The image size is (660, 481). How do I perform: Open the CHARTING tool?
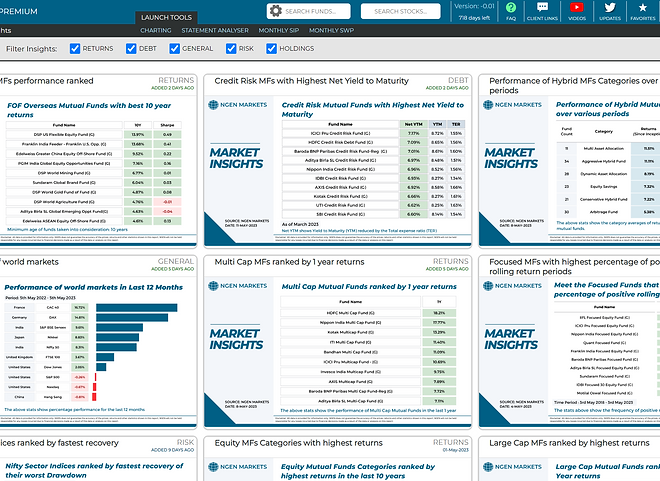tap(156, 30)
